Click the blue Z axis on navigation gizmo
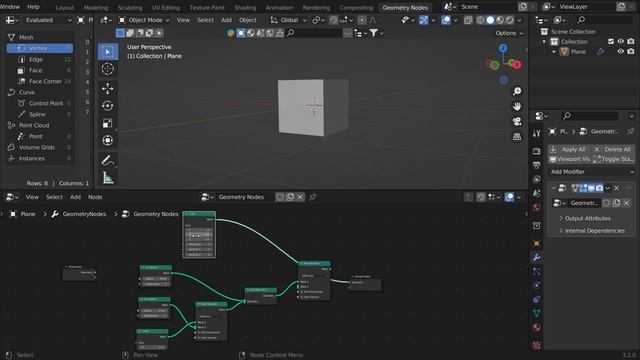 click(503, 48)
